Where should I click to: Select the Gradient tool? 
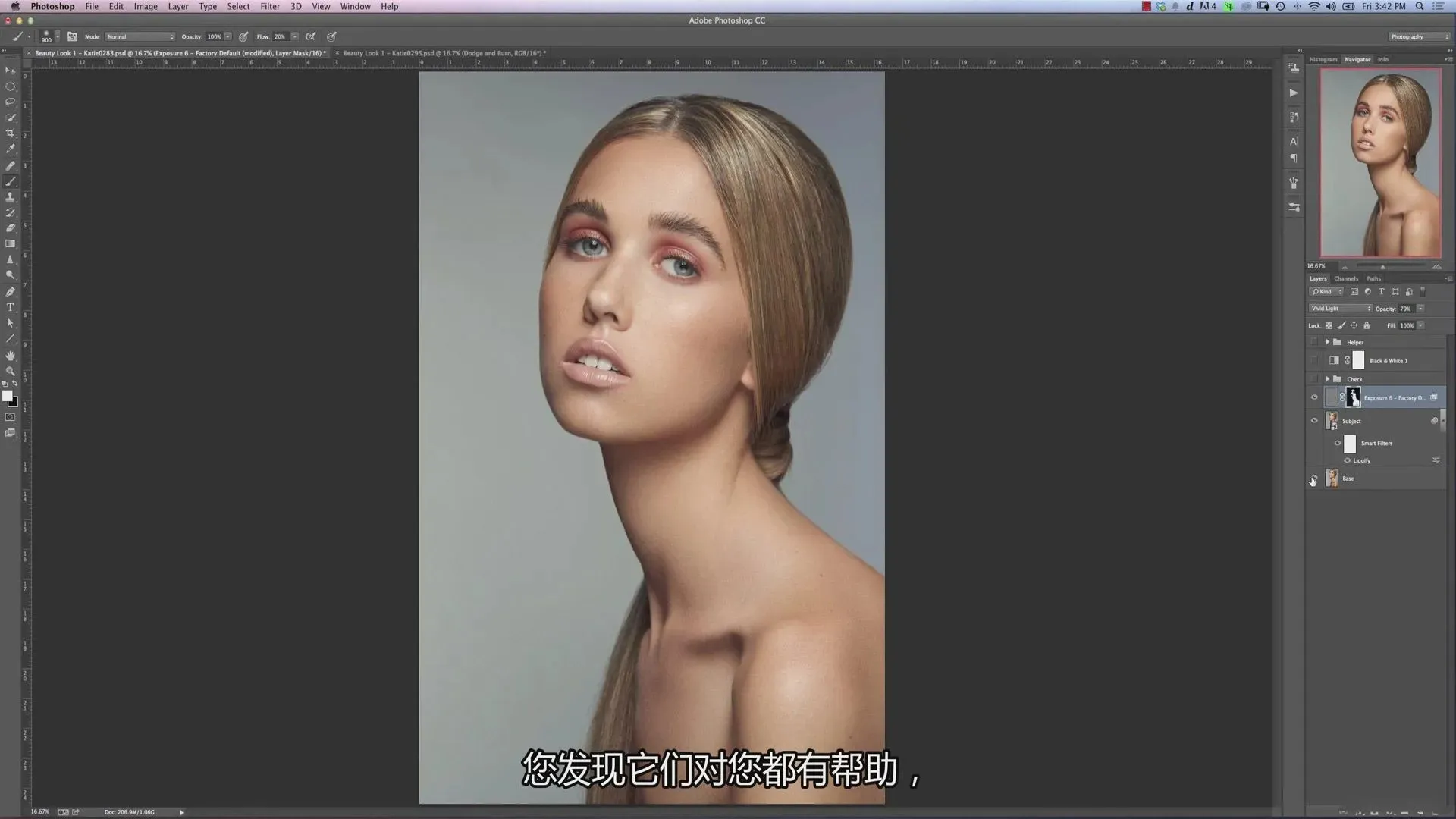(x=11, y=244)
